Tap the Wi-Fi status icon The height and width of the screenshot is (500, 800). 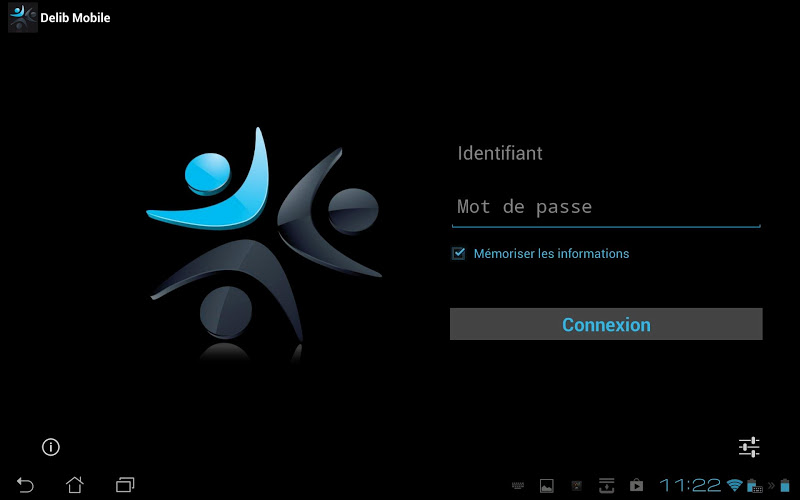tap(735, 485)
